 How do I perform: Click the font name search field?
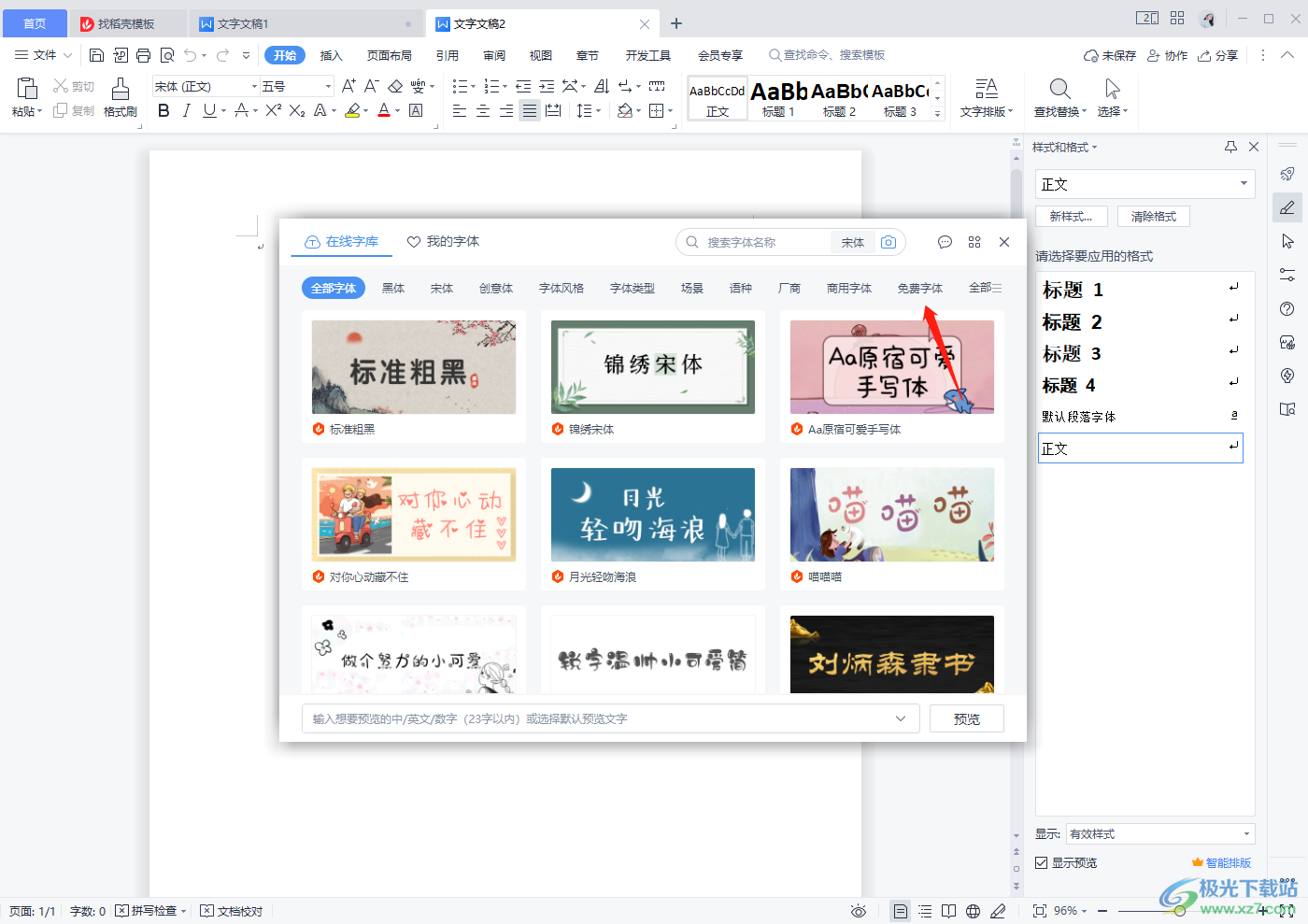[x=766, y=242]
